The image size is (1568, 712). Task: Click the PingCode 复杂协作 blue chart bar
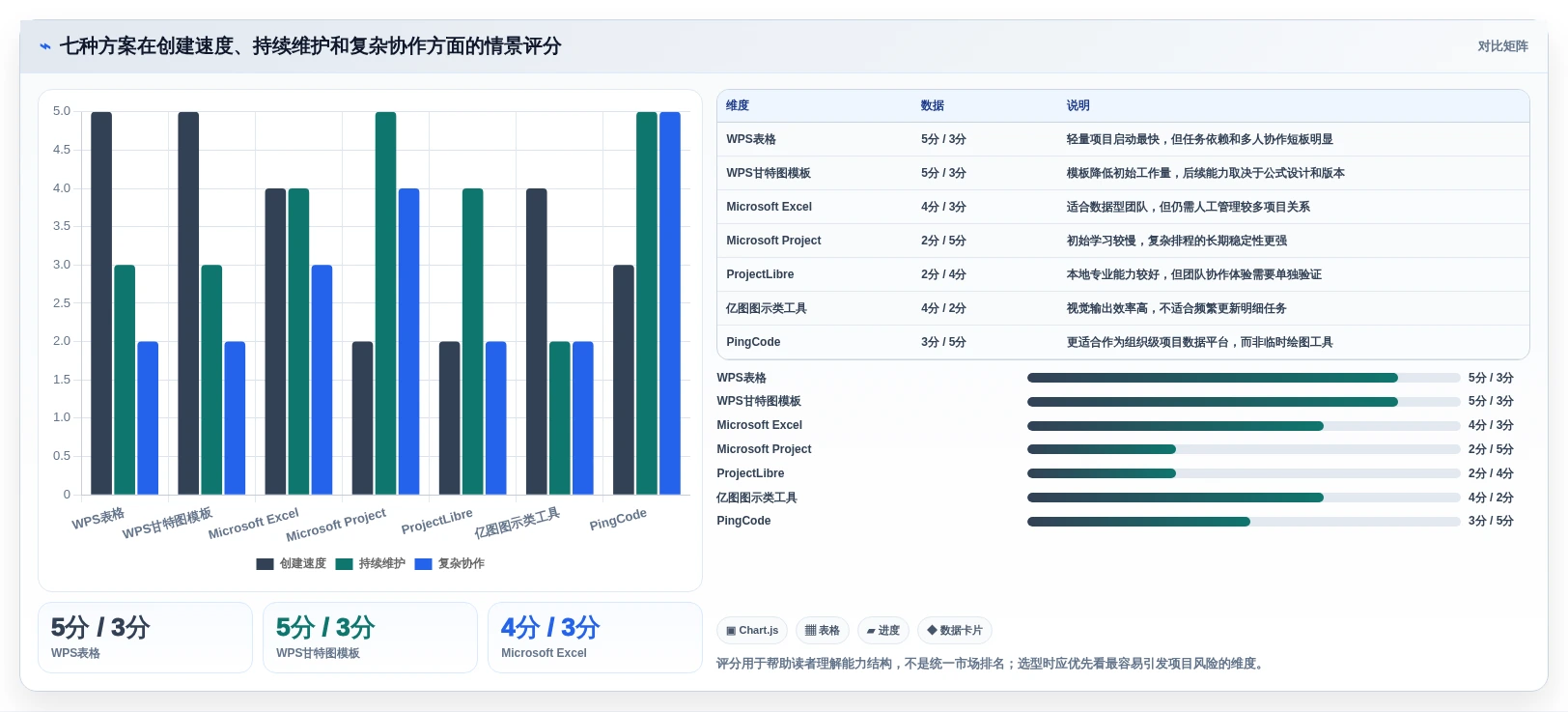670,303
